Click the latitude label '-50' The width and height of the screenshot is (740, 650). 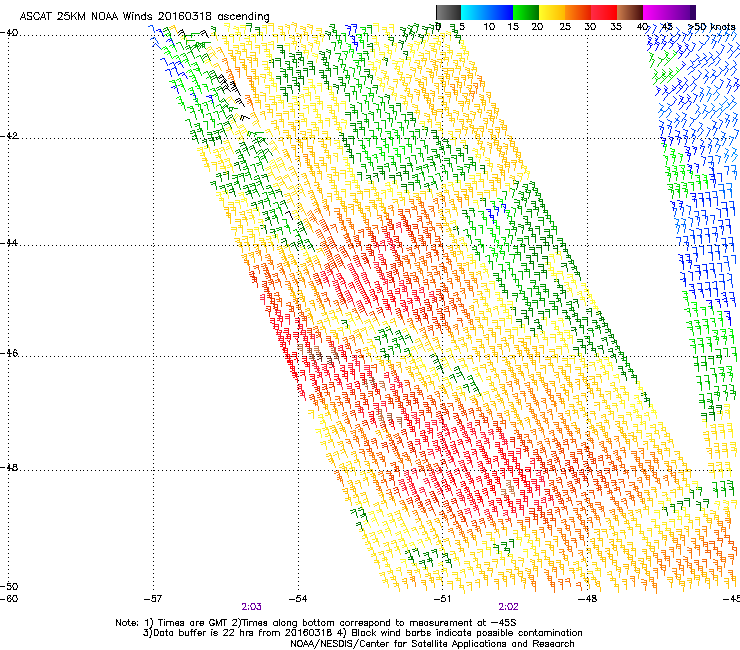click(x=9, y=586)
